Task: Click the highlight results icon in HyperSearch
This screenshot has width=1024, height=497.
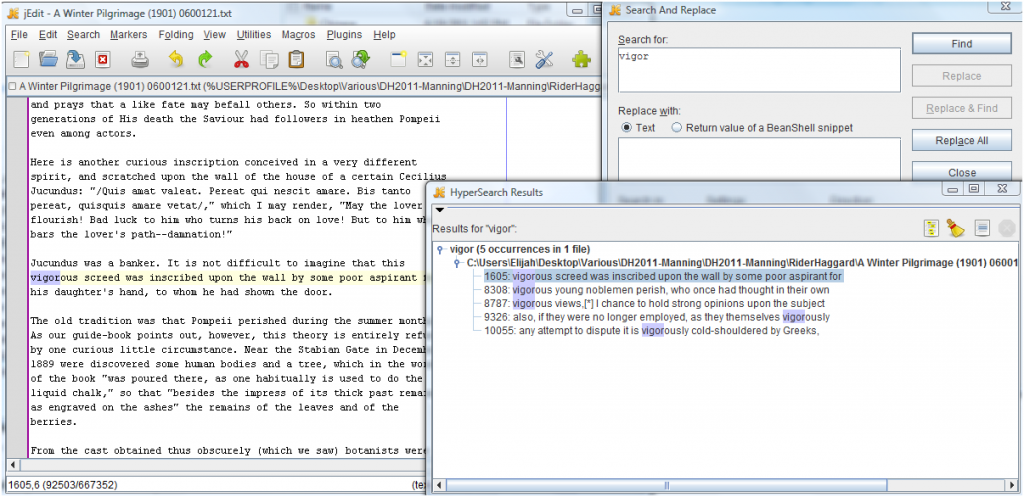Action: (931, 228)
